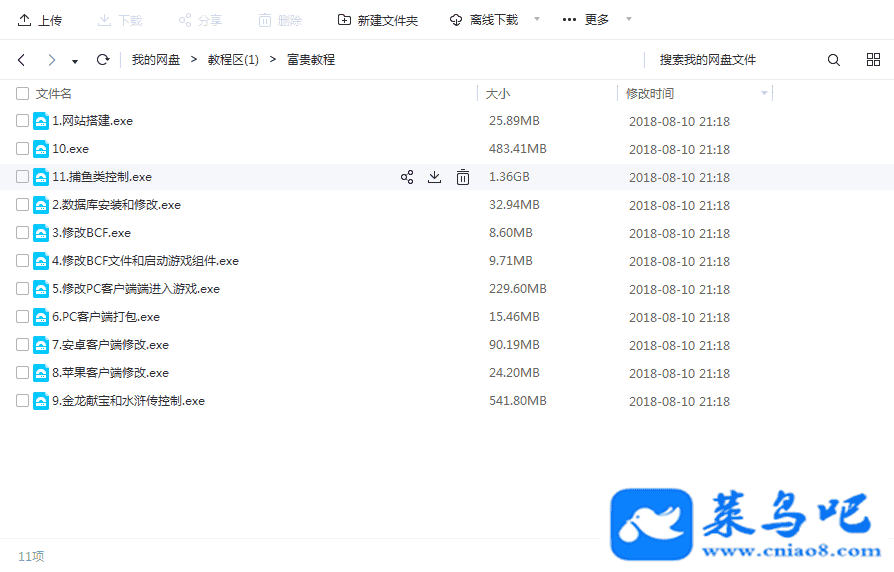The width and height of the screenshot is (894, 572).
Task: Go back with the left arrow icon
Action: [x=22, y=60]
